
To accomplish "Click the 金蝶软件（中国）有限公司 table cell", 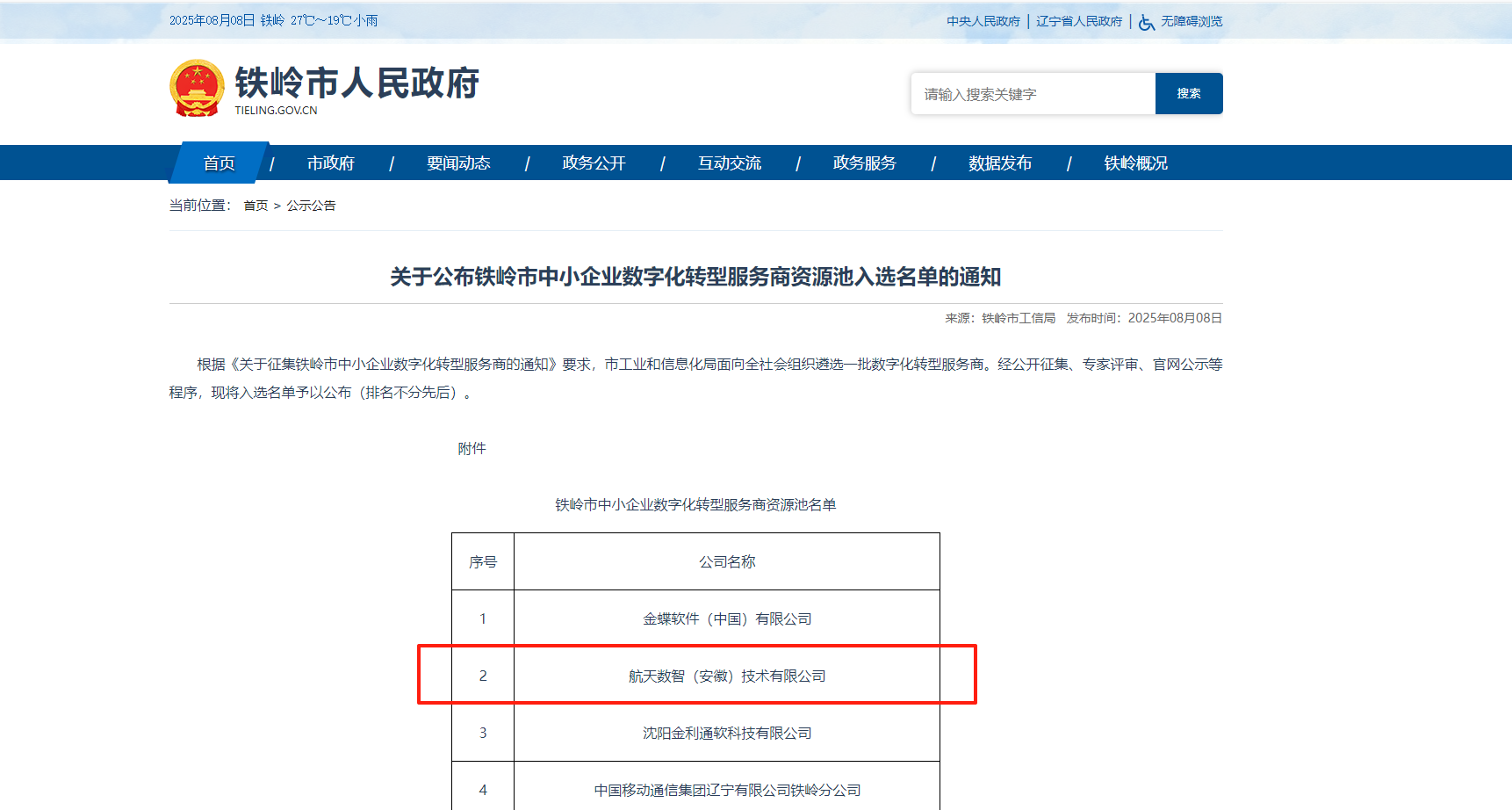I will 727,618.
